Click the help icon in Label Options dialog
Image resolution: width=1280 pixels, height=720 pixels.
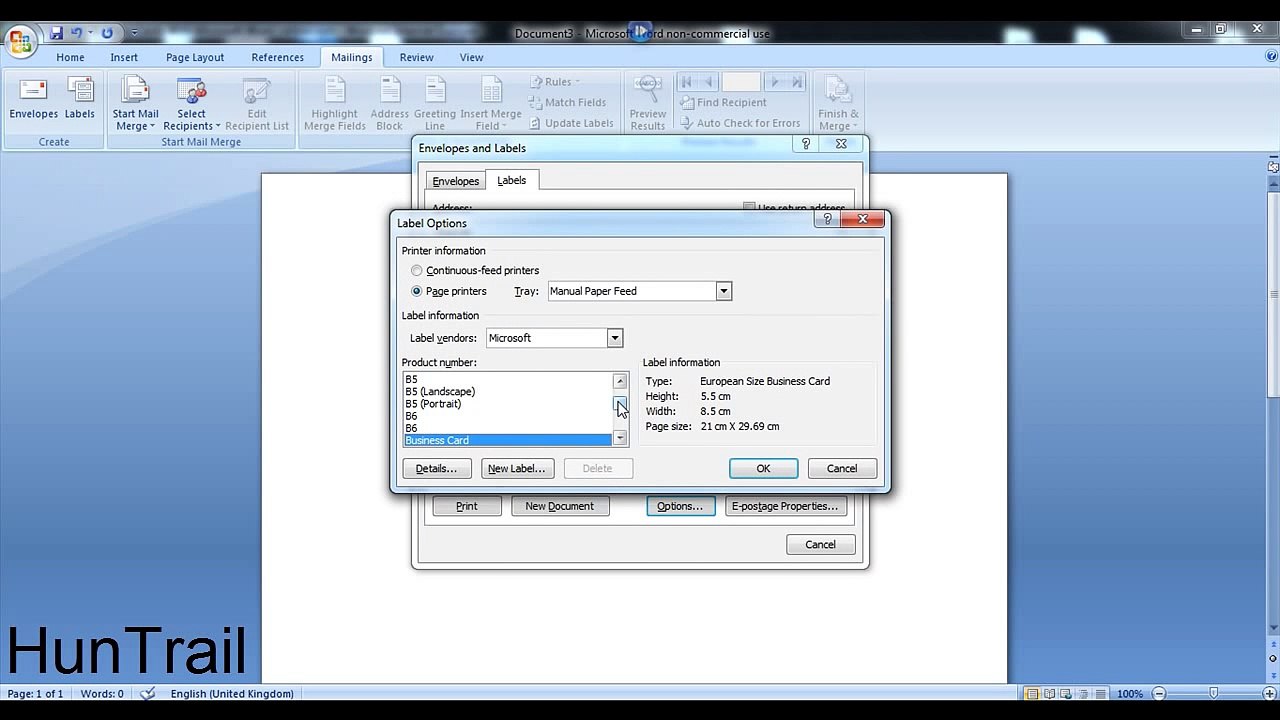(828, 219)
